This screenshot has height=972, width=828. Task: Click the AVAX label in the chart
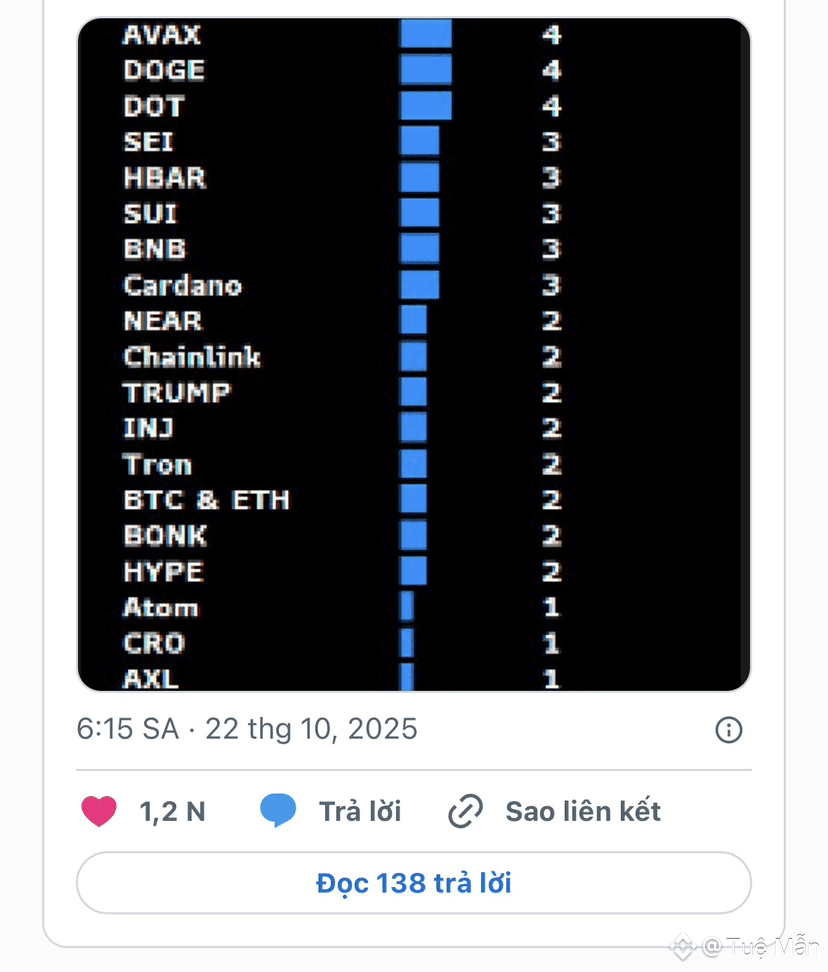click(x=162, y=35)
